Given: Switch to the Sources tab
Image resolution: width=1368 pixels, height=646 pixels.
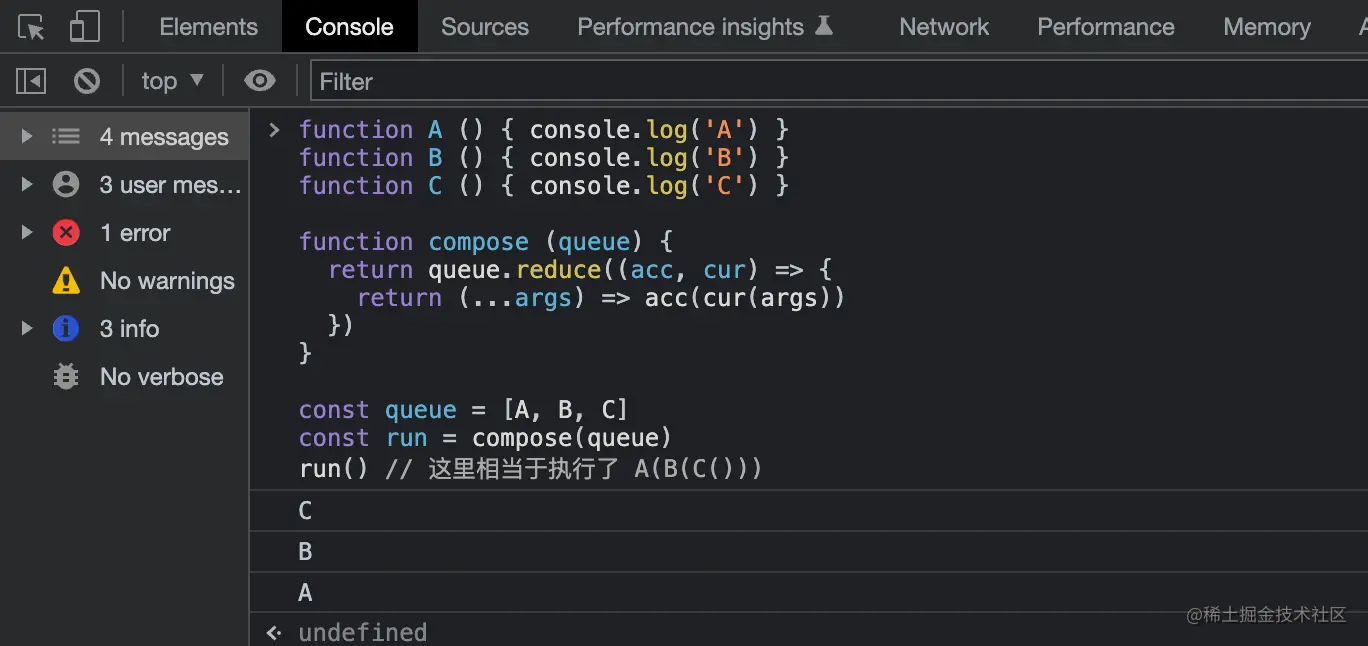Looking at the screenshot, I should tap(485, 27).
